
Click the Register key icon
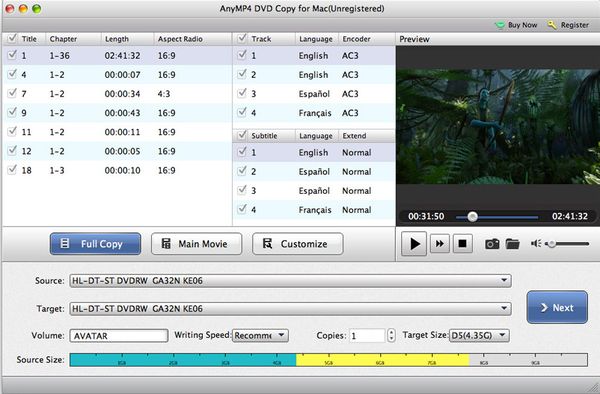[x=552, y=25]
